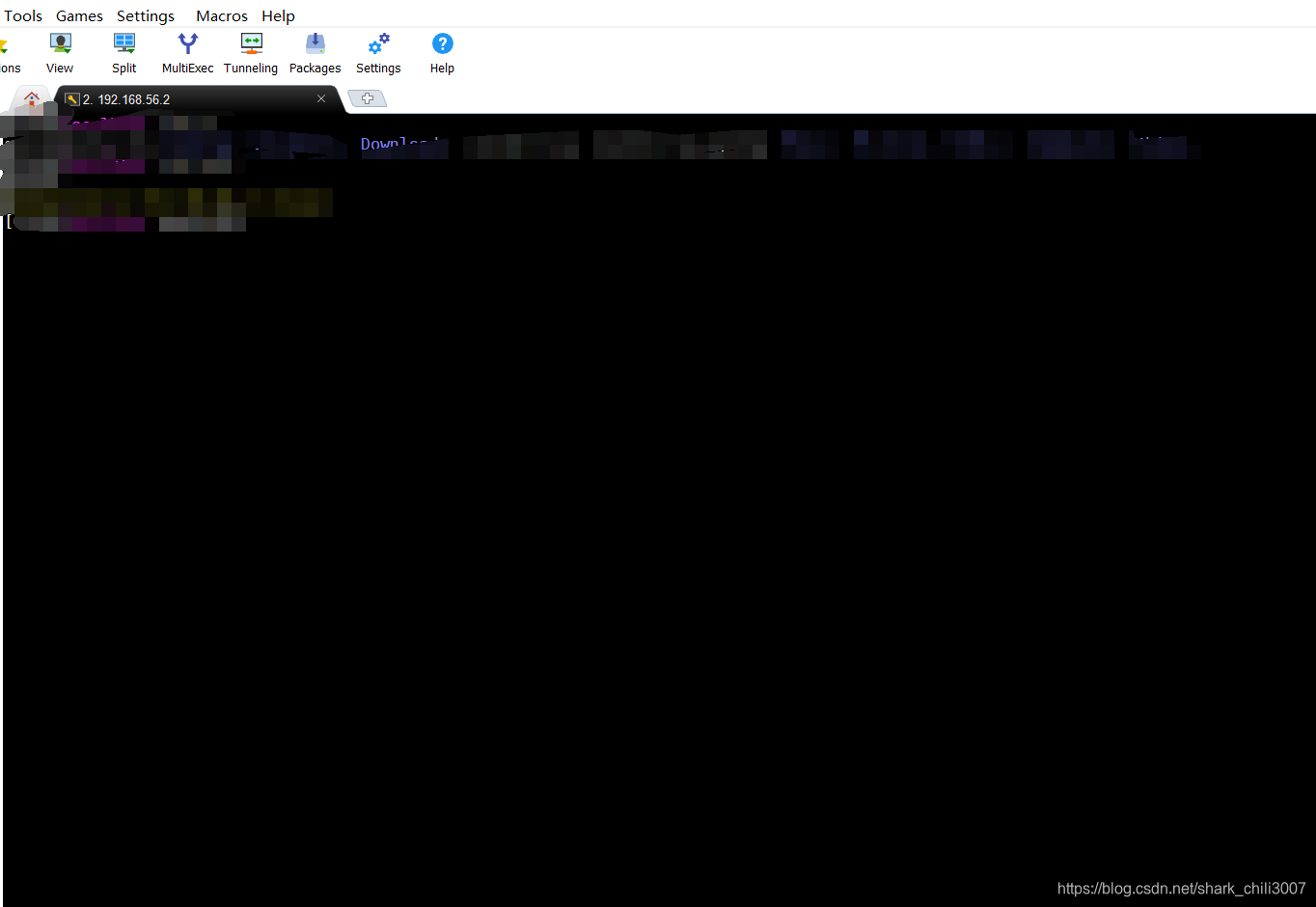The image size is (1316, 907).
Task: Launch MultiExec mode
Action: (187, 53)
